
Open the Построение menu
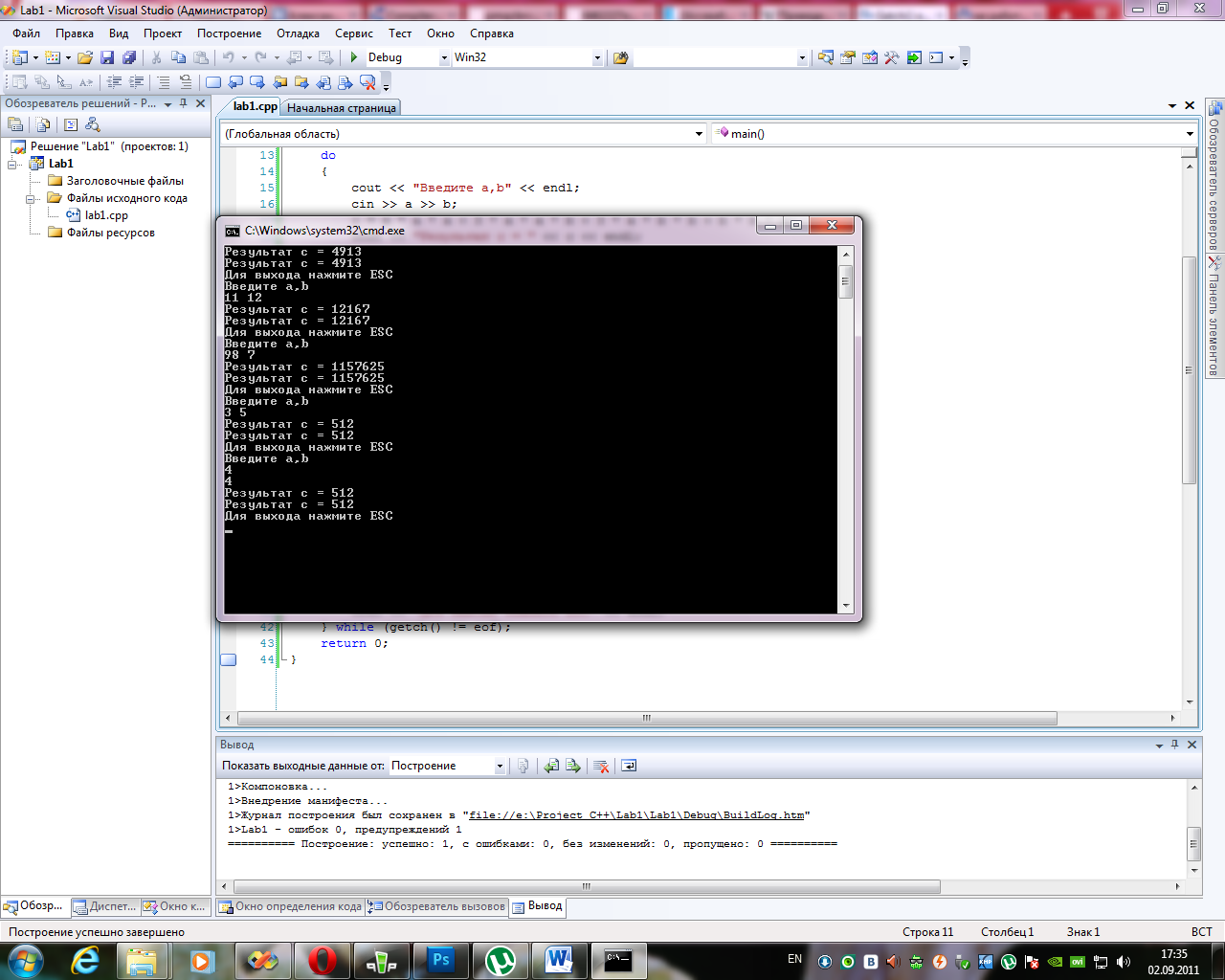point(229,33)
